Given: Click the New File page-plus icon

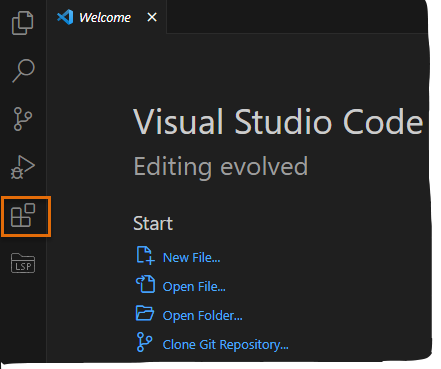Looking at the screenshot, I should [145, 255].
